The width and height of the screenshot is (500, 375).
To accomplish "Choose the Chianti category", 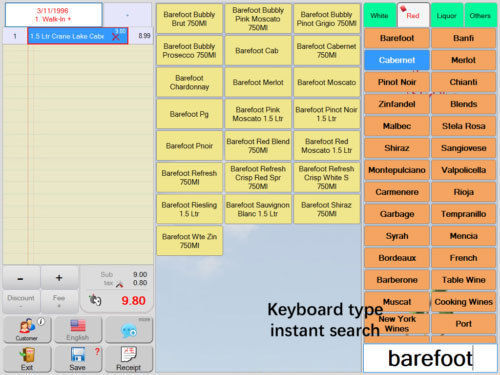I will (x=464, y=82).
